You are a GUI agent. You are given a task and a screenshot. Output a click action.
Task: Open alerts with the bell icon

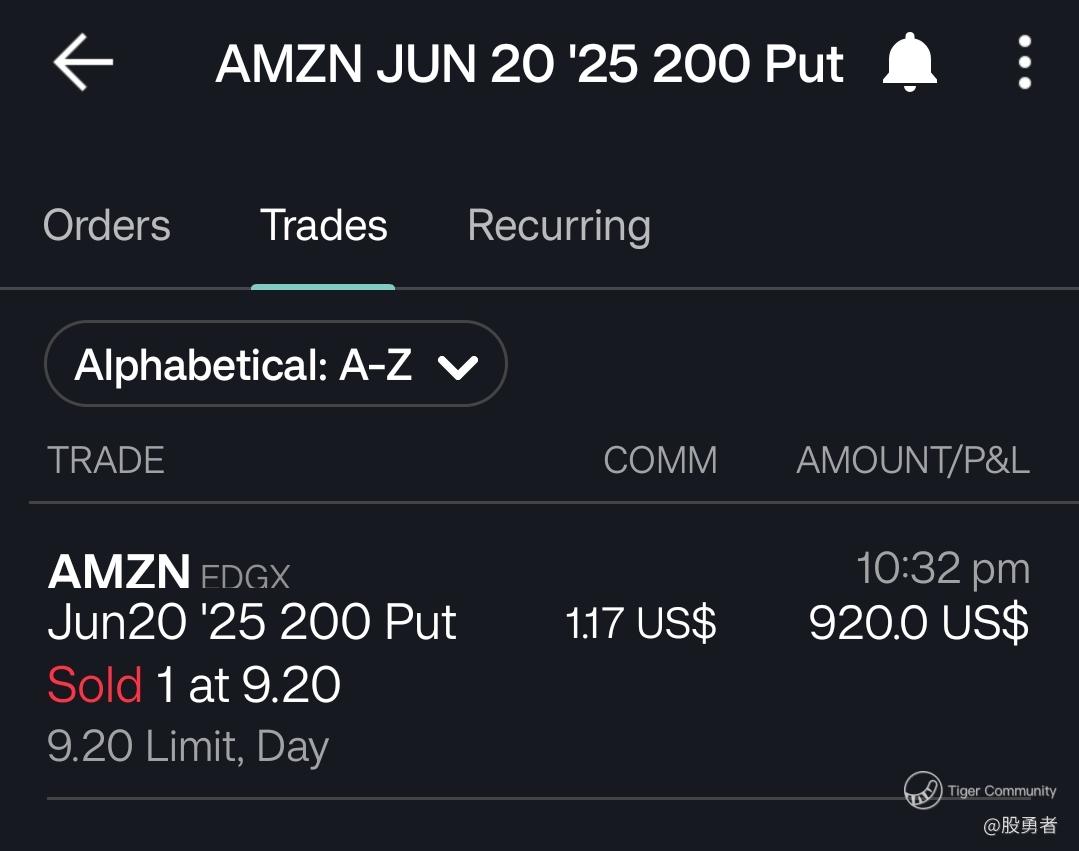click(910, 62)
